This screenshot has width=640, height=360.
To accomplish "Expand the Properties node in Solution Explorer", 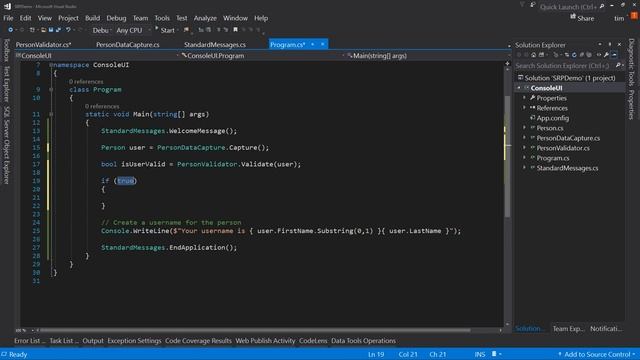I will point(524,98).
